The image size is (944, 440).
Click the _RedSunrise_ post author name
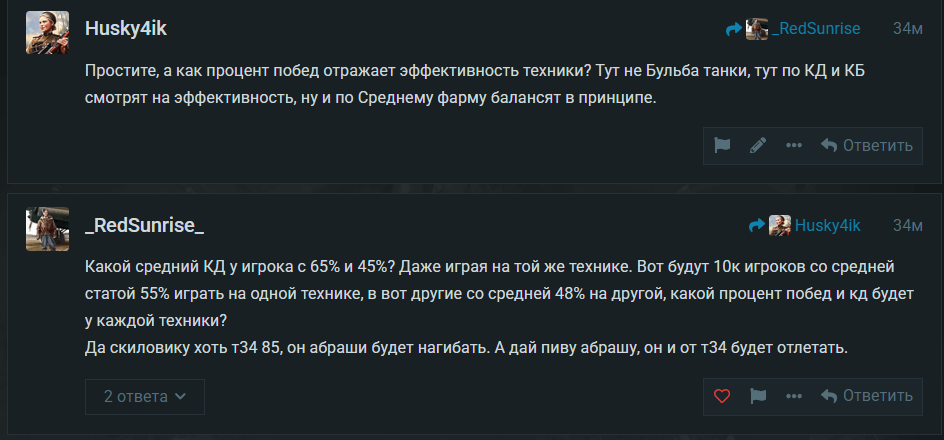click(145, 225)
